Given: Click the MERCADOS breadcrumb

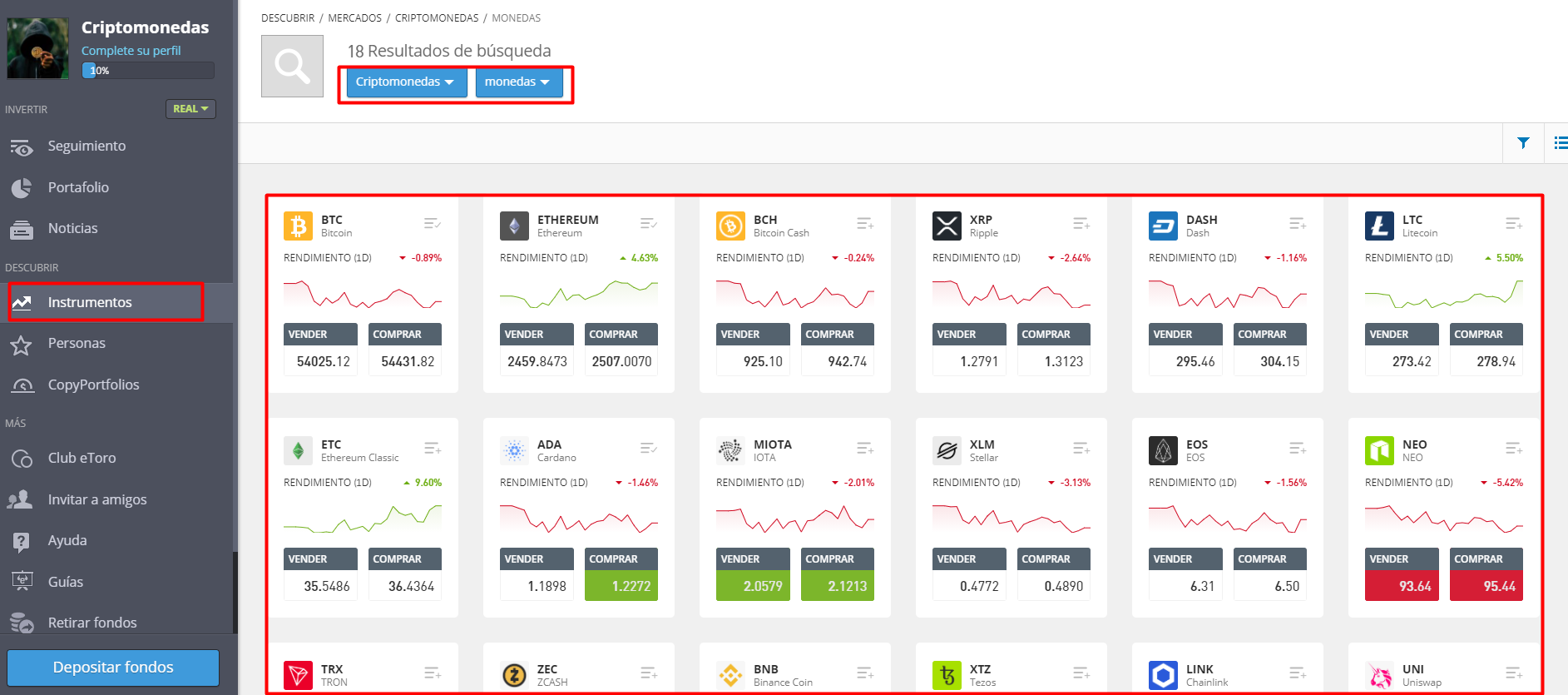Looking at the screenshot, I should [354, 17].
